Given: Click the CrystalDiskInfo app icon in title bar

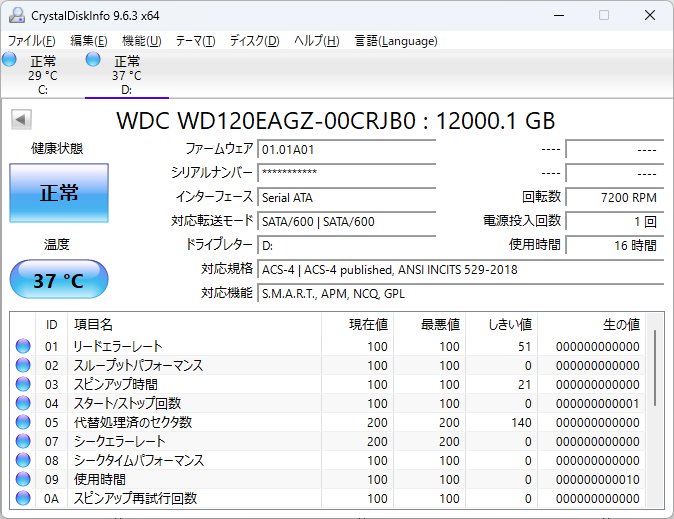Looking at the screenshot, I should [16, 15].
